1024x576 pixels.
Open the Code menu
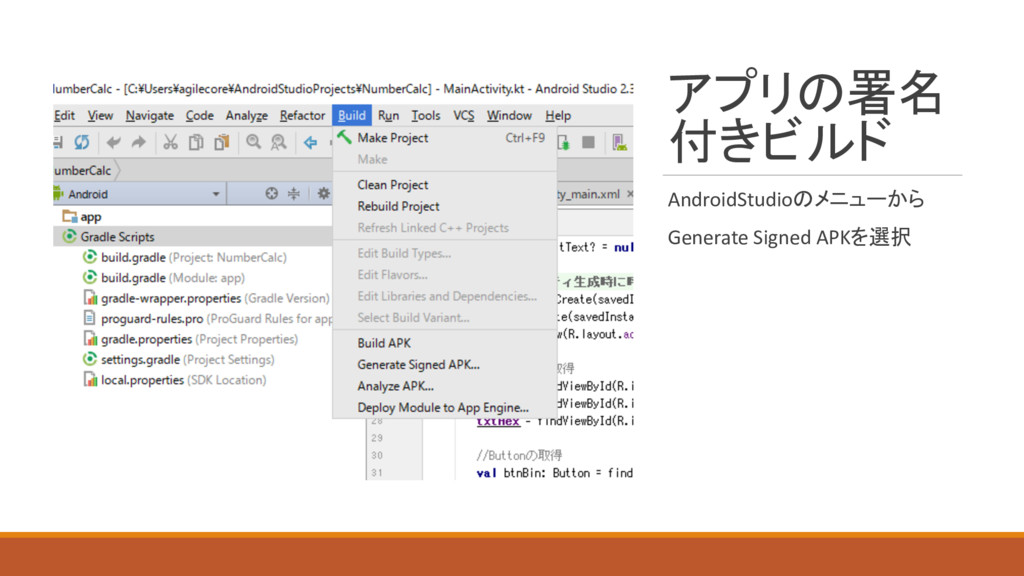(199, 116)
